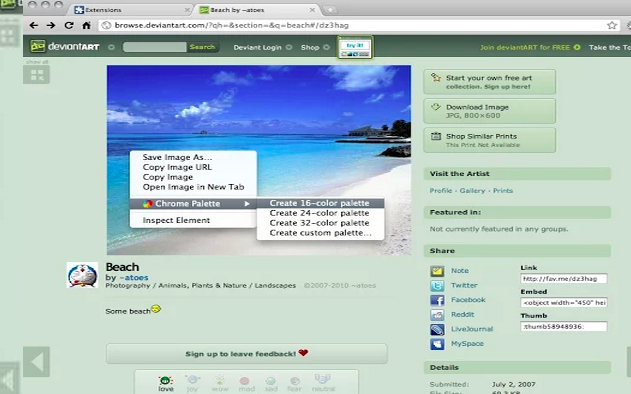Select the Embed code field

[x=563, y=303]
